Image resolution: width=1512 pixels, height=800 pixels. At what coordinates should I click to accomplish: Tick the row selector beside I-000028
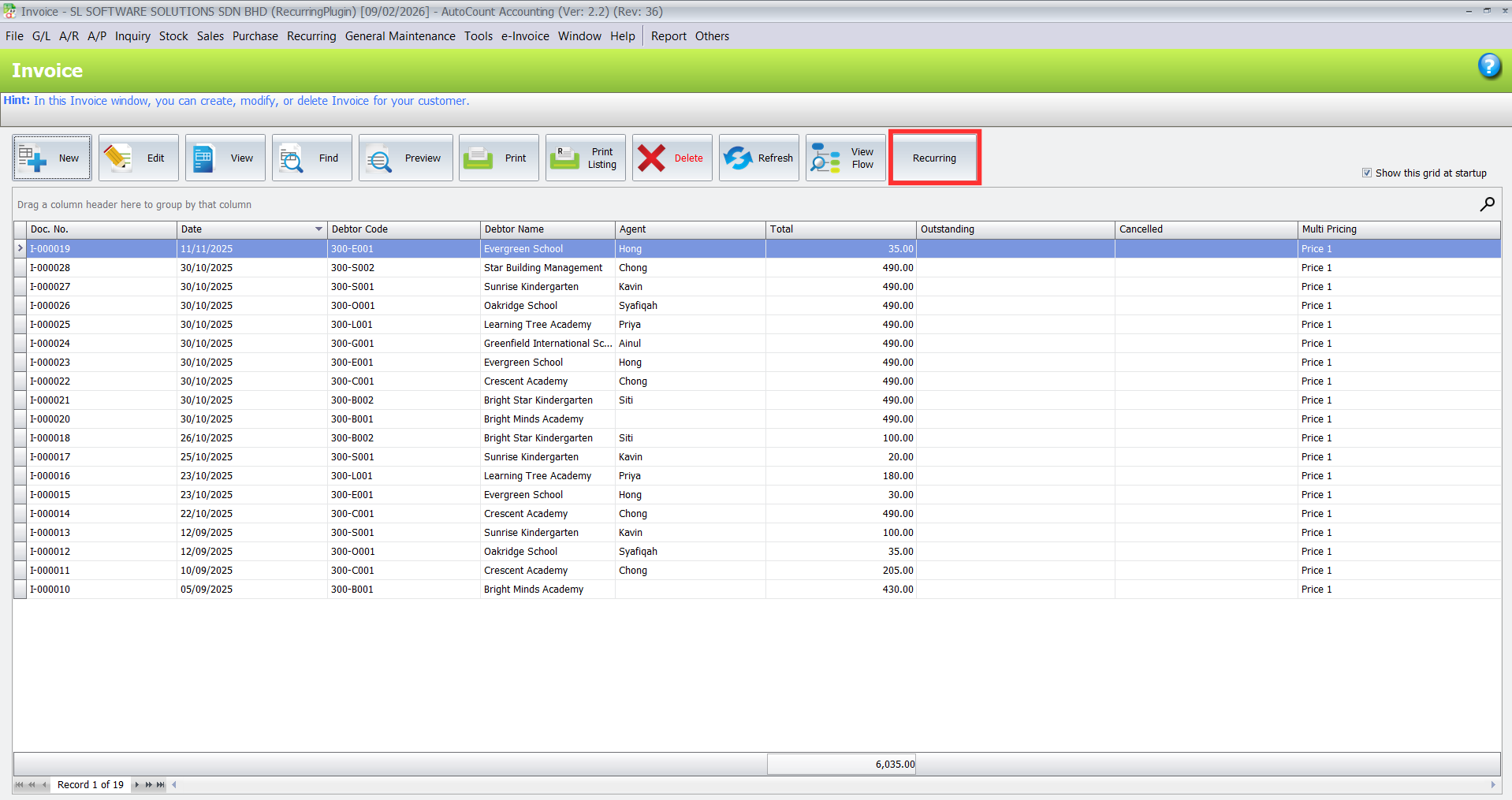20,267
